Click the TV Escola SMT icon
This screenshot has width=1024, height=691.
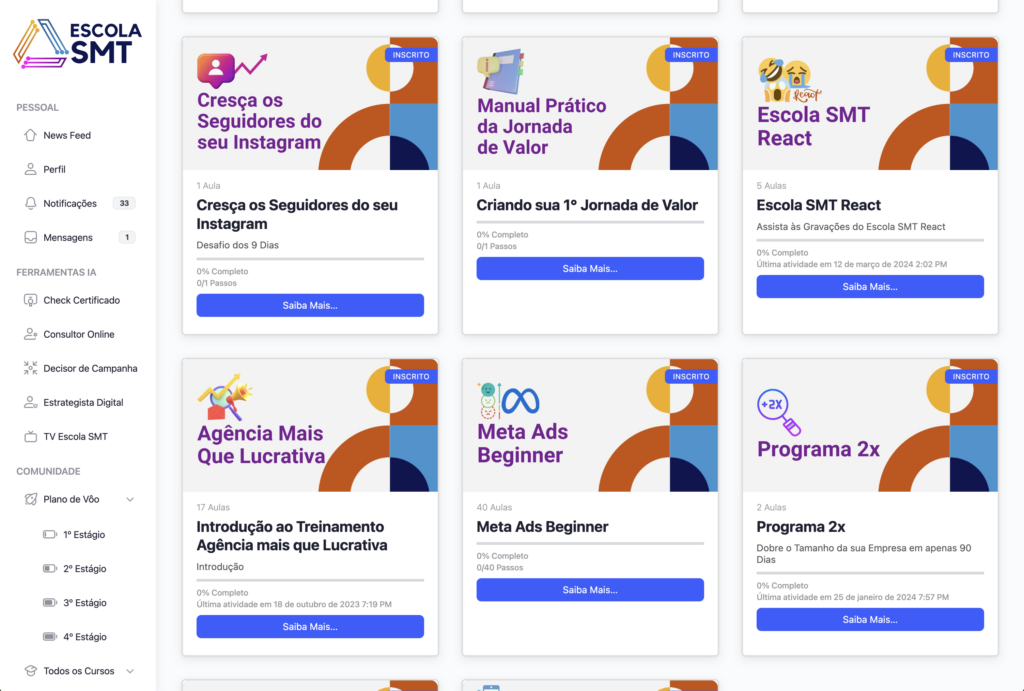(x=30, y=436)
